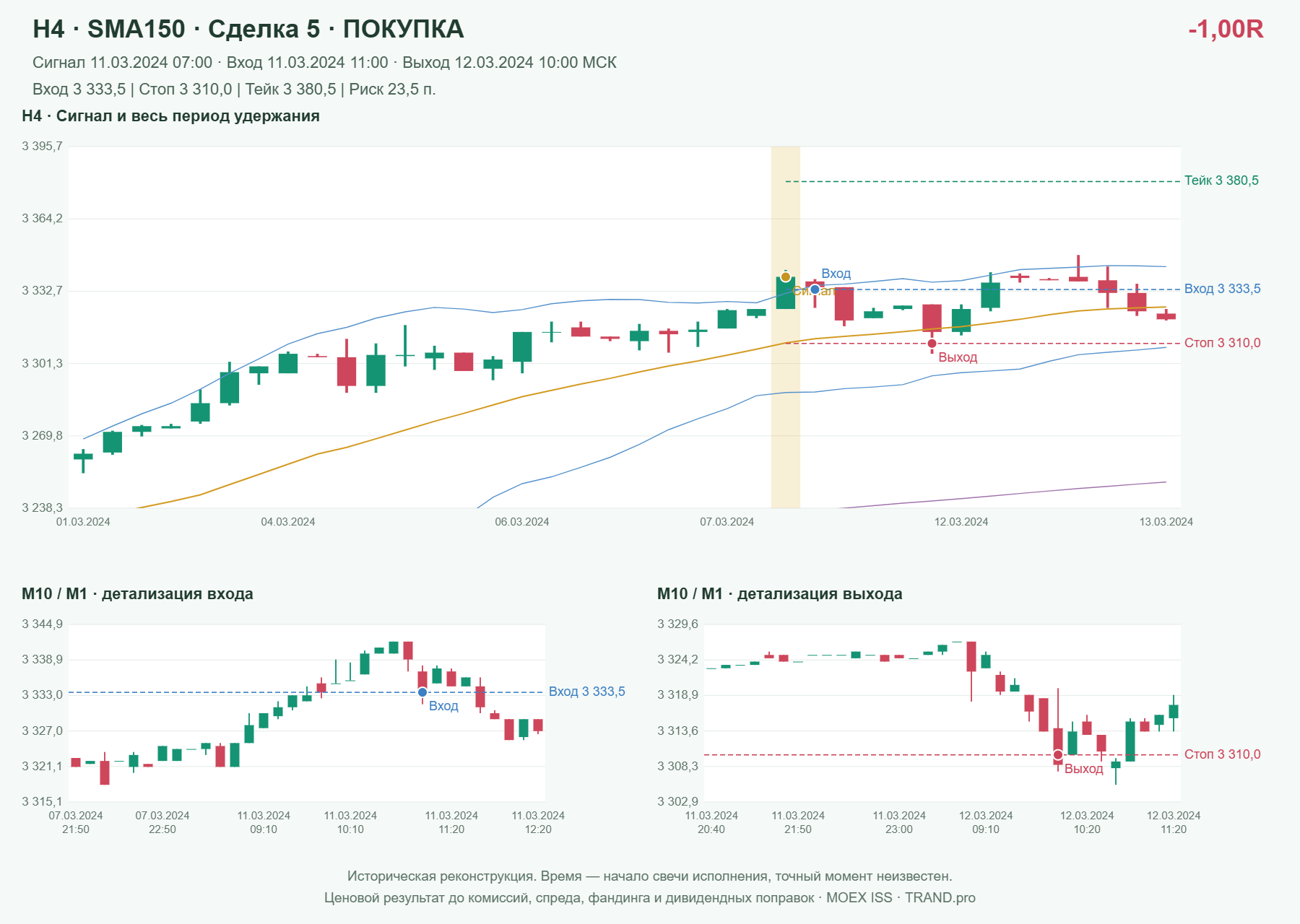Click date label 07.03.2024 on H4 axis
1300x924 pixels.
[x=727, y=522]
